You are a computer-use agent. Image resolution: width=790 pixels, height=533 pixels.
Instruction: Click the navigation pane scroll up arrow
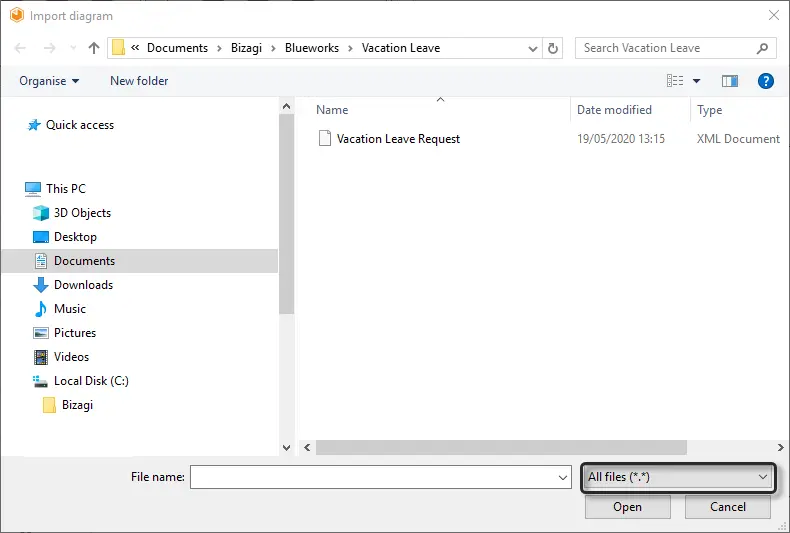(287, 106)
